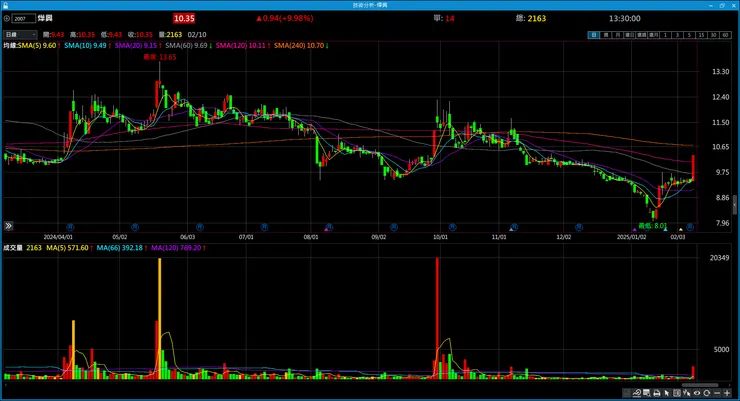Screen dimensions: 740x401
Task: Switch to the 60-minute period tab
Action: click(725, 35)
